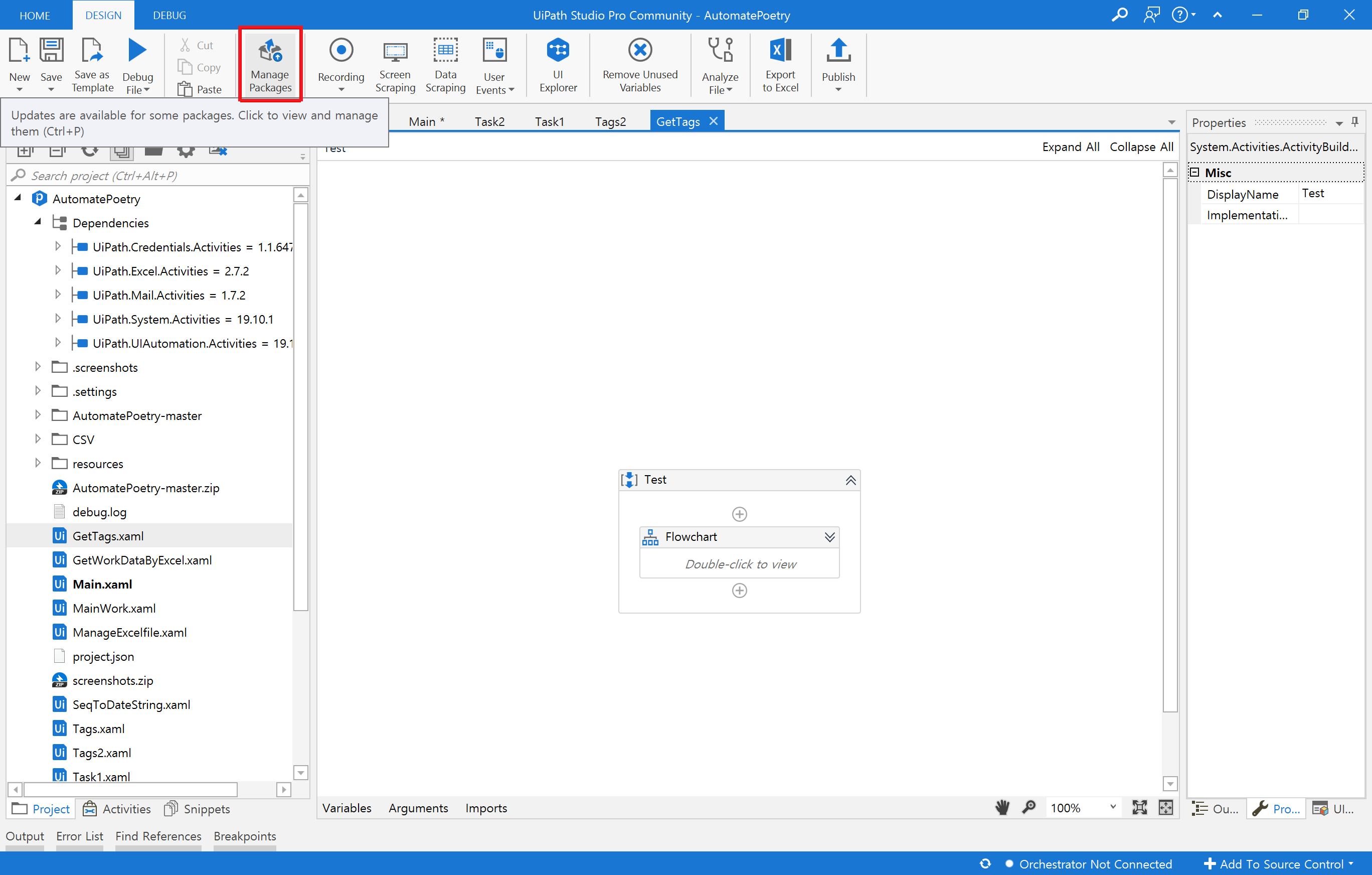The image size is (1372, 875).
Task: Collapse the Dependencies node
Action: point(38,222)
